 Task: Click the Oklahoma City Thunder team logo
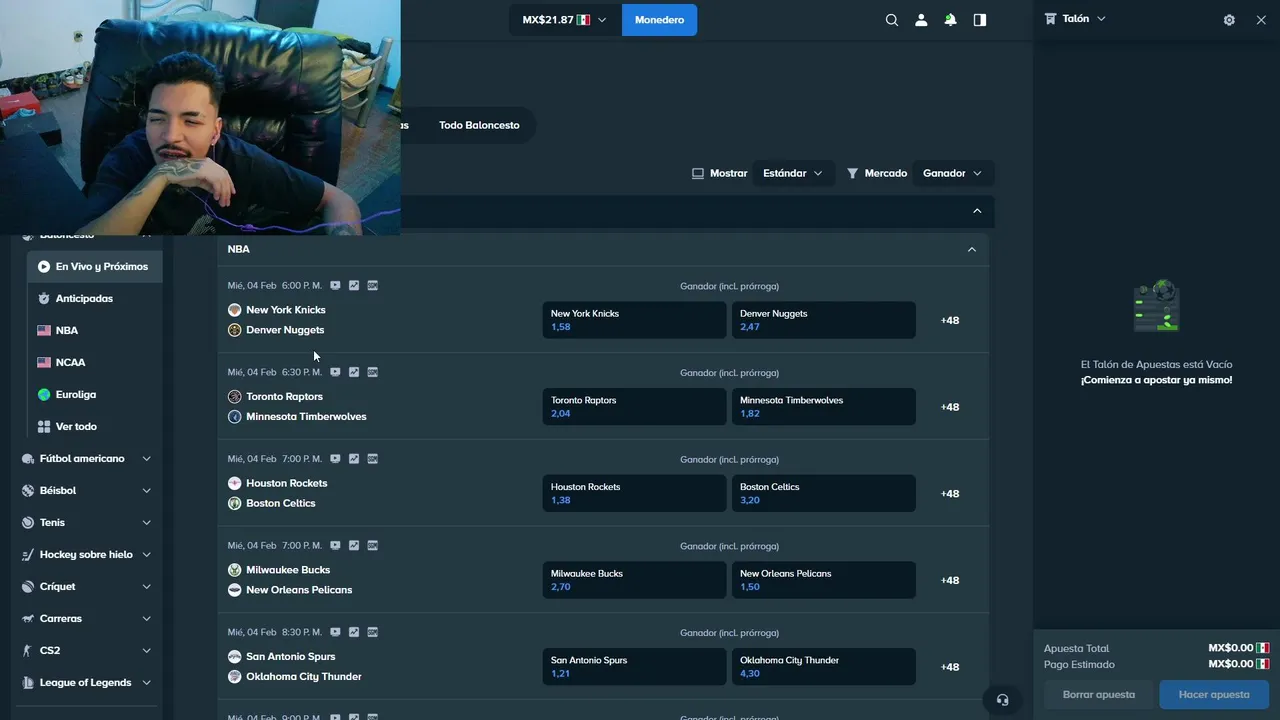click(235, 677)
